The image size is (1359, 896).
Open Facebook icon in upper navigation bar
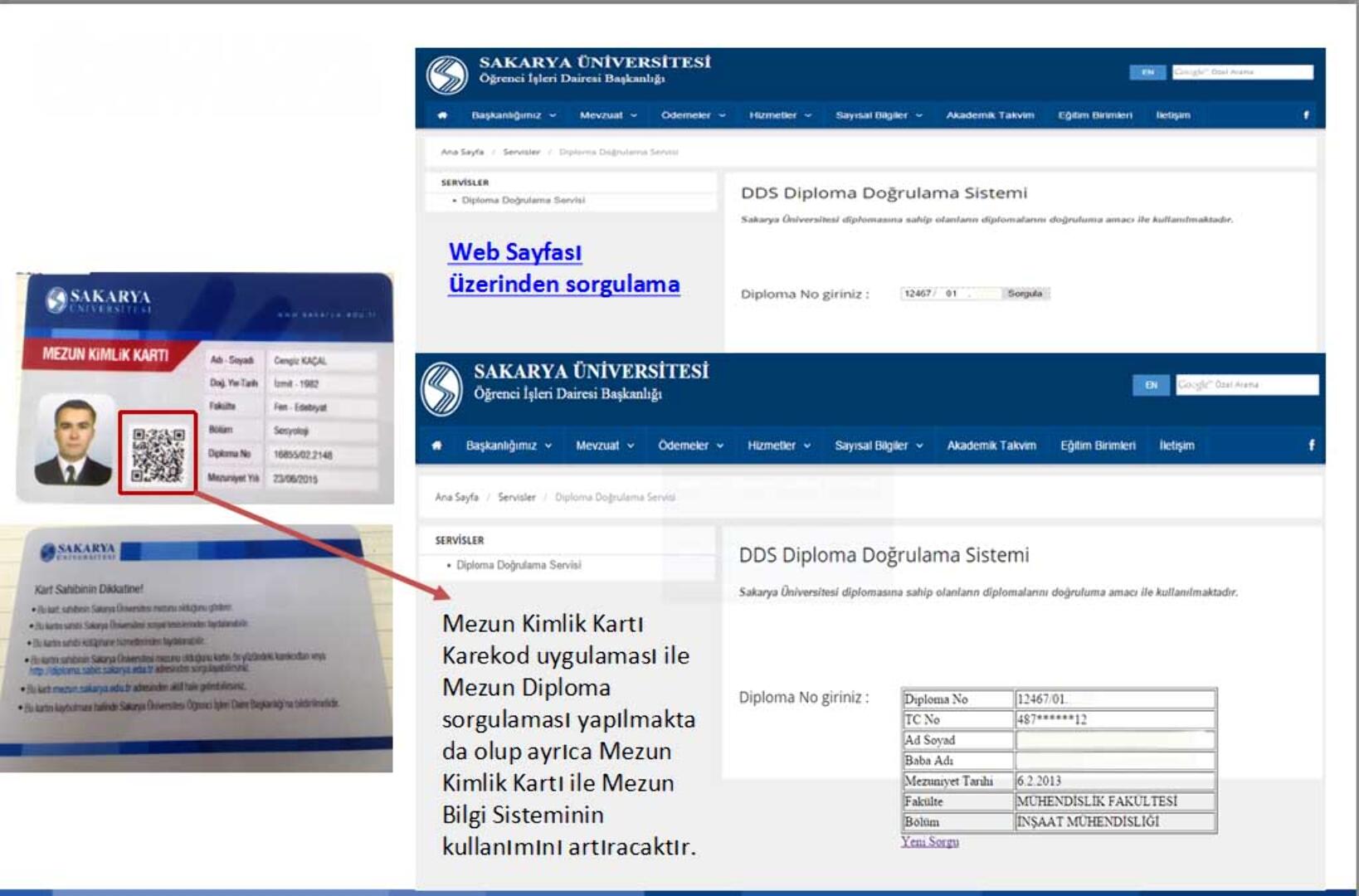tap(1306, 115)
